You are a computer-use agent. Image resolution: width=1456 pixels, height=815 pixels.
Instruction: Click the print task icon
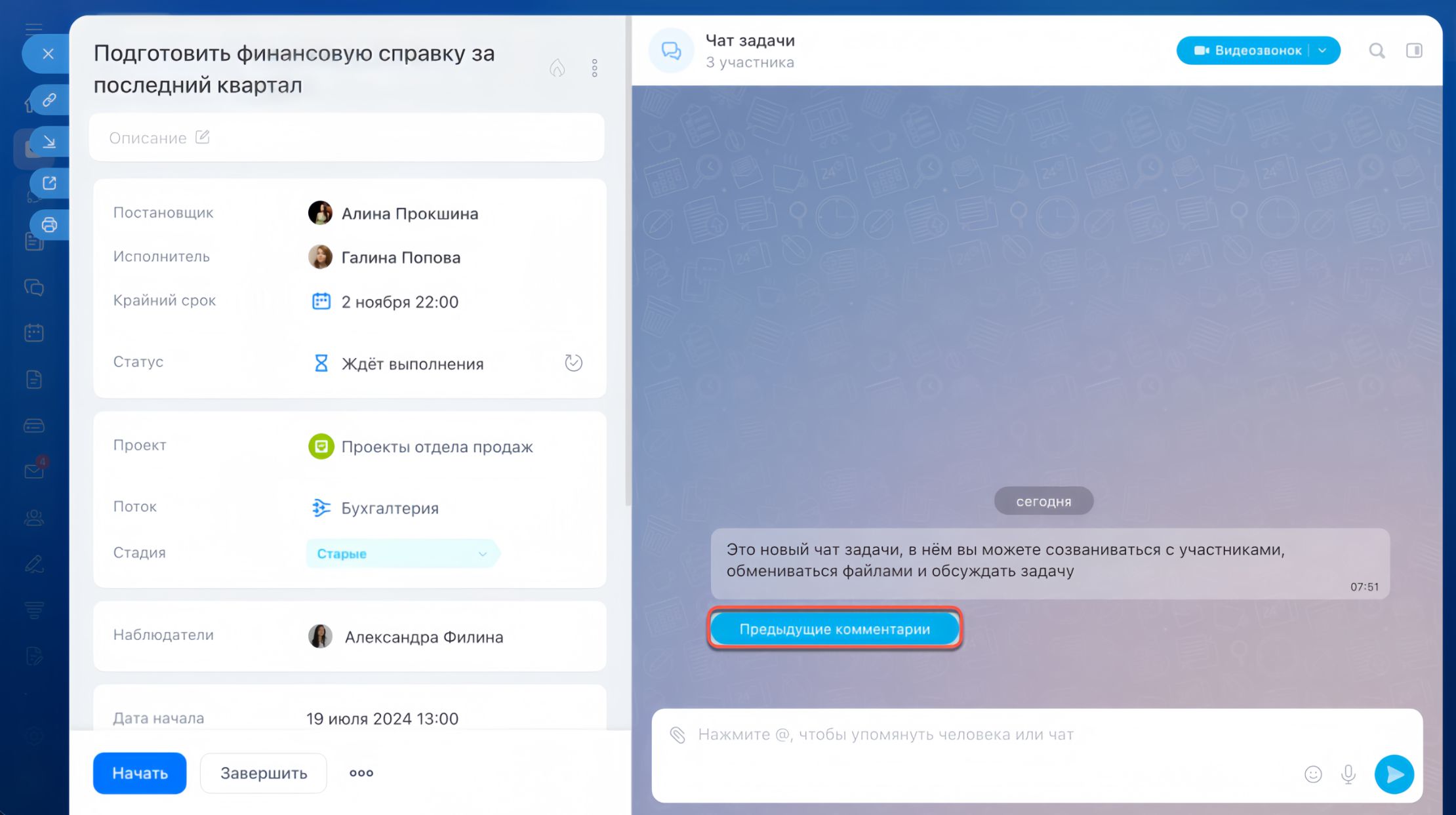(49, 225)
